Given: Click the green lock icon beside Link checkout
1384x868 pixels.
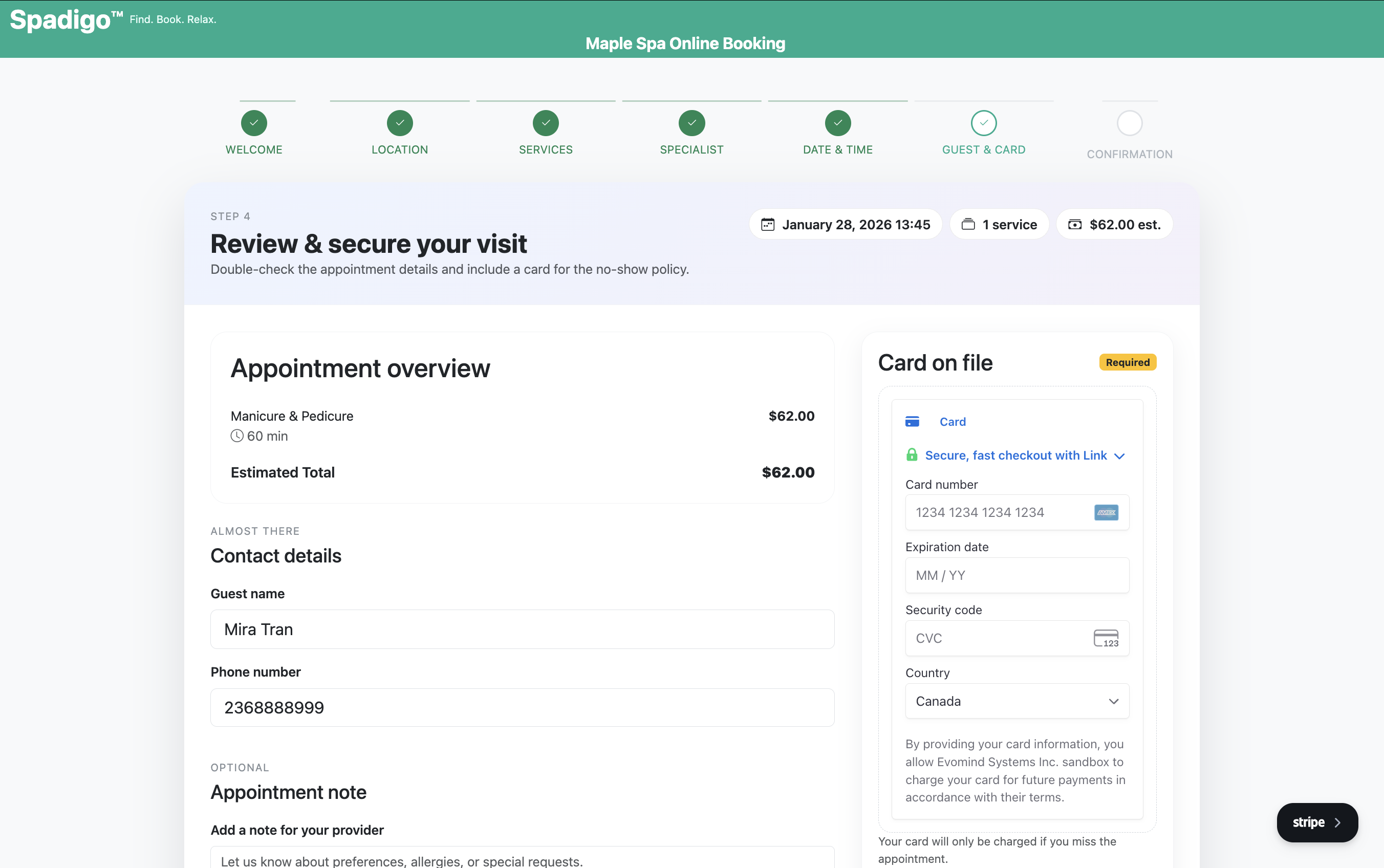Looking at the screenshot, I should 913,454.
